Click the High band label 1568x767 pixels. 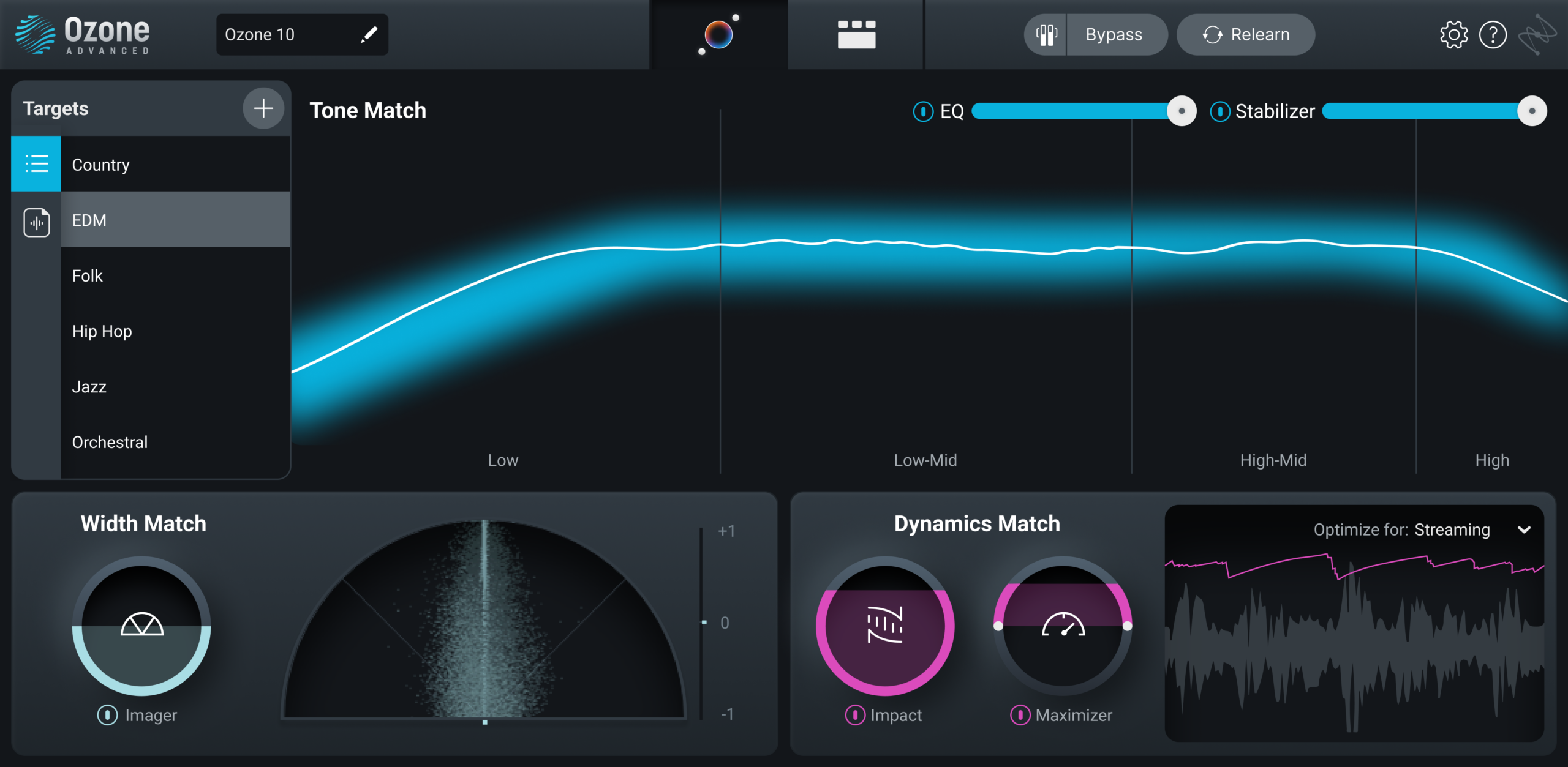1492,460
